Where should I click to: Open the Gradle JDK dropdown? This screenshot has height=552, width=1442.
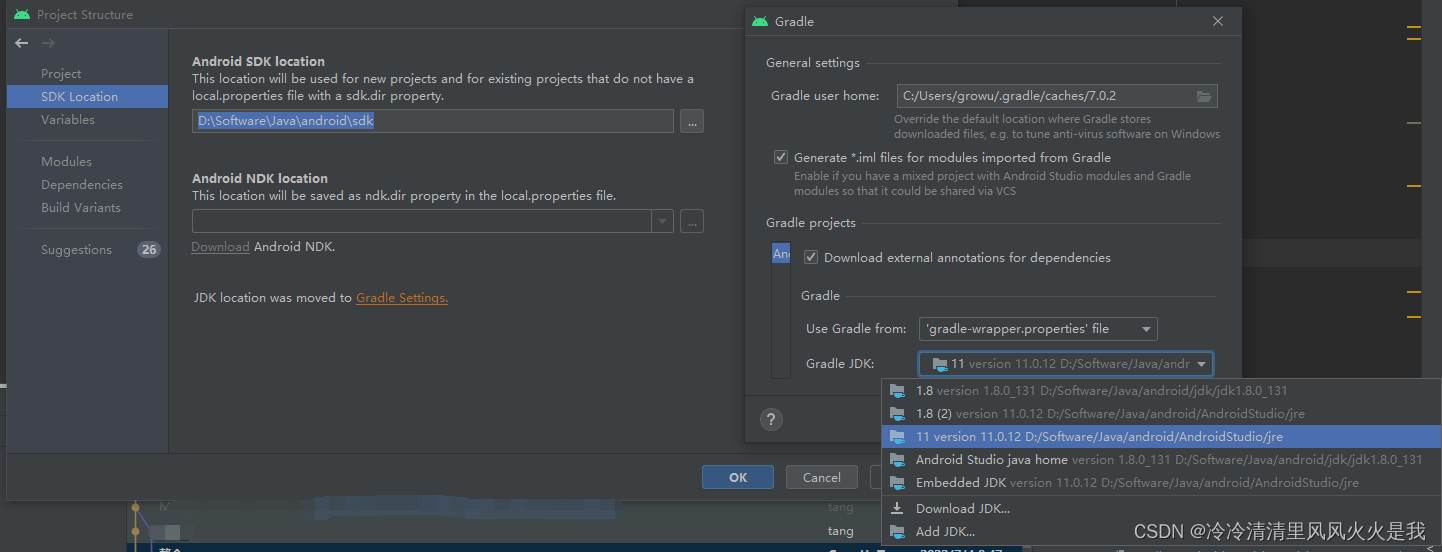(1066, 364)
